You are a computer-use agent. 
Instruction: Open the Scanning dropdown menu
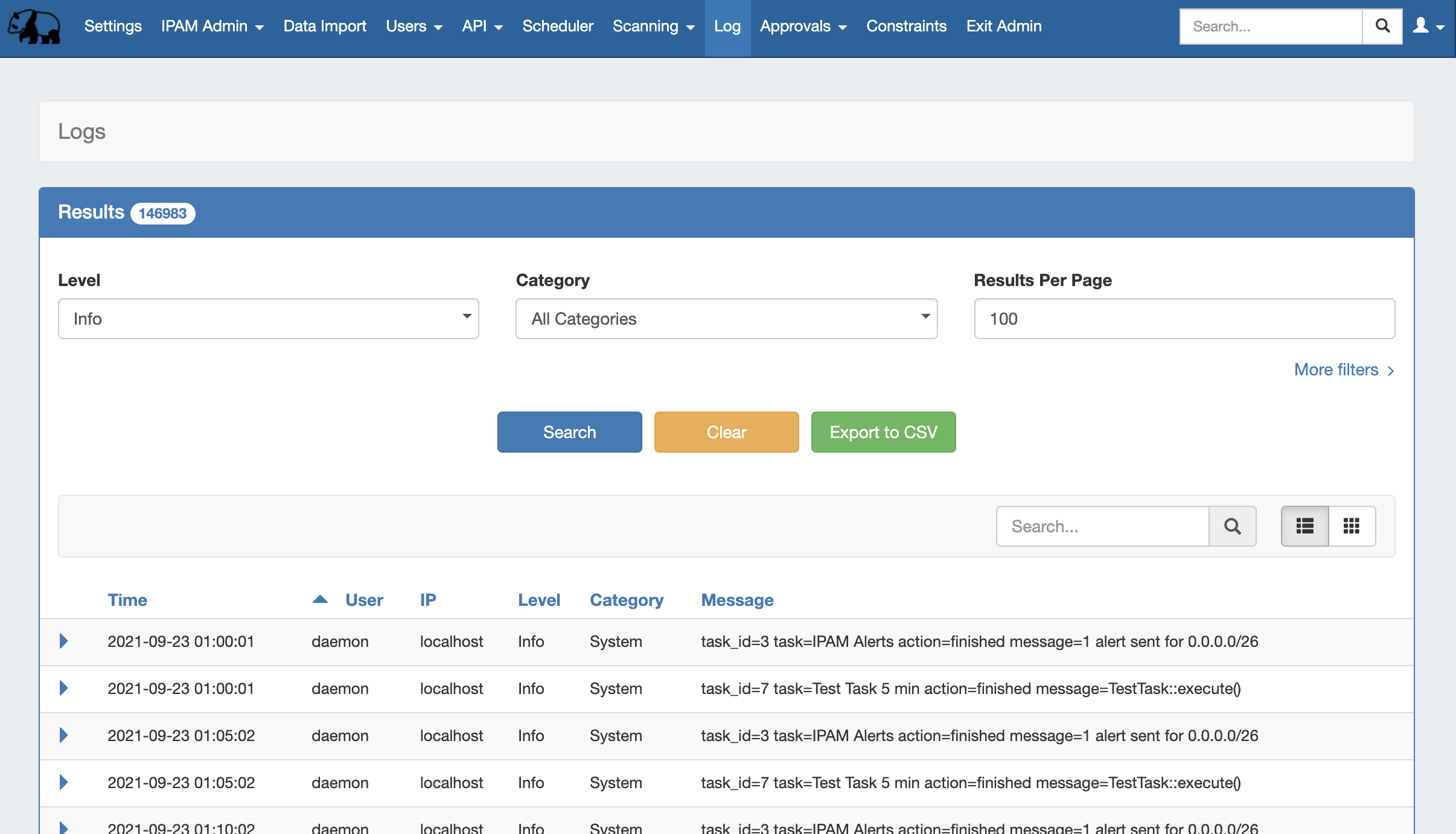pos(653,27)
